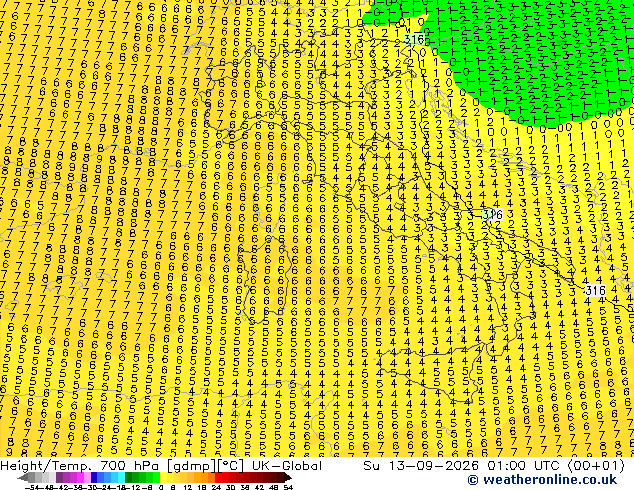Viewport: 634px width, 490px height.
Task: Click the 316 height label at the far right
Action: point(595,290)
